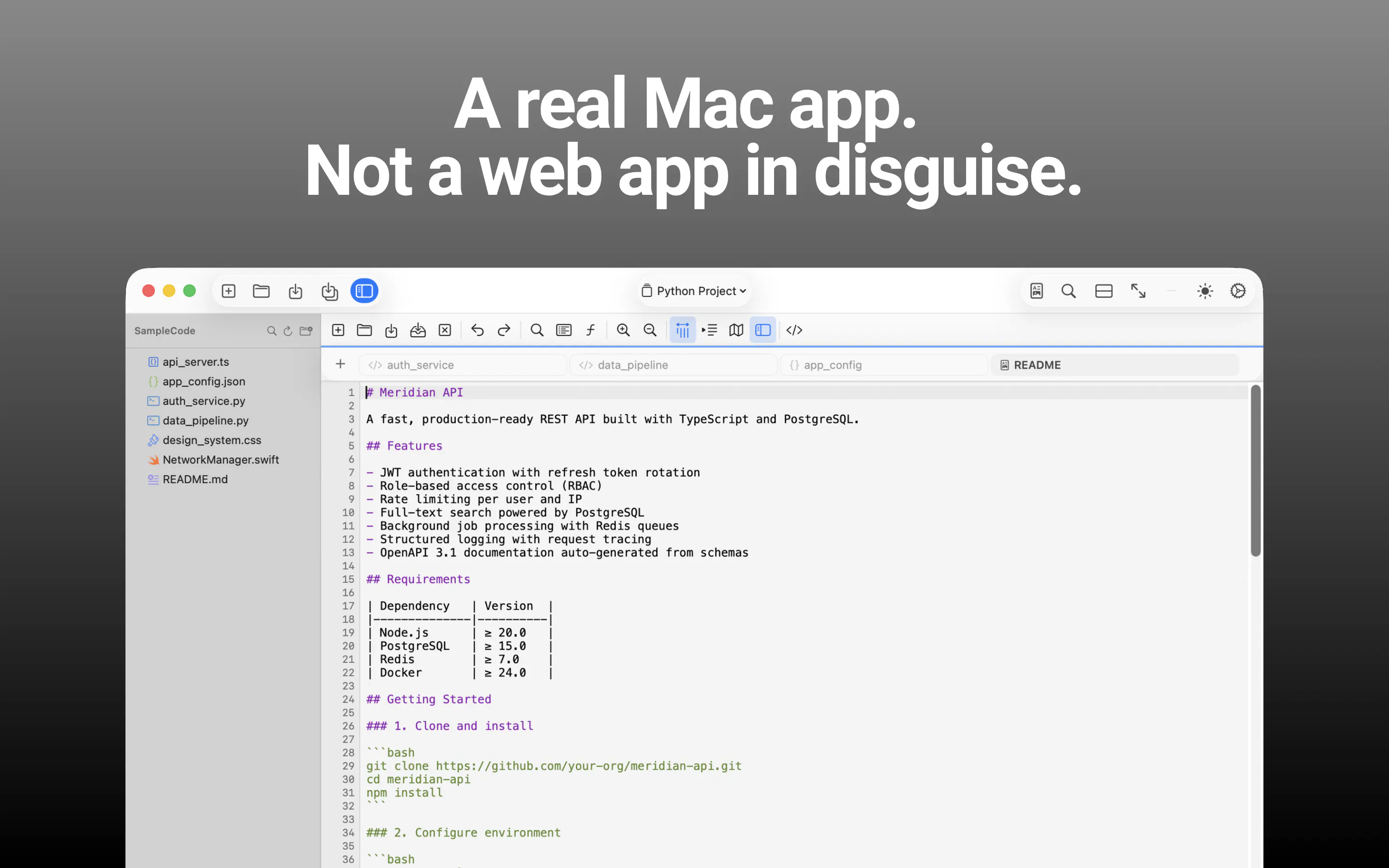This screenshot has height=868, width=1389.
Task: Refresh the SampleCode folder listing
Action: (x=288, y=331)
